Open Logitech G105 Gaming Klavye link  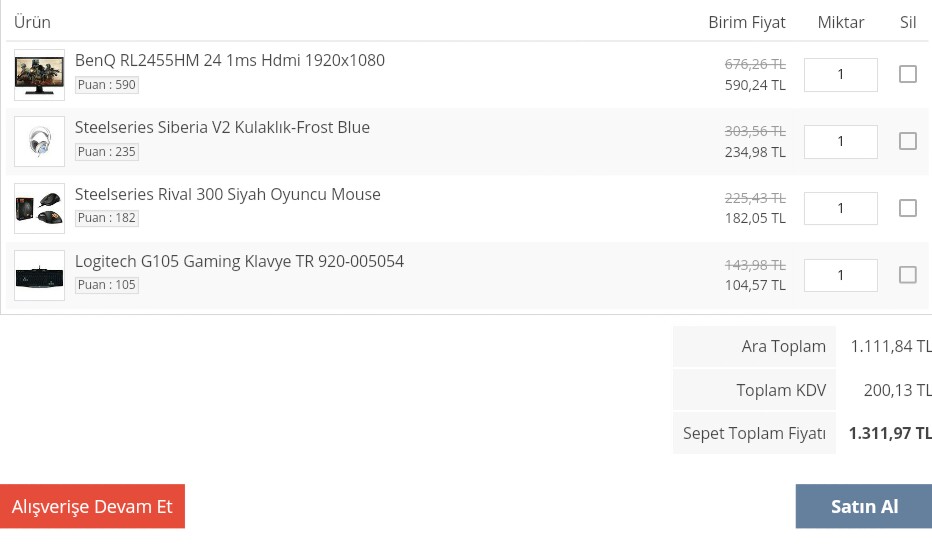pyautogui.click(x=239, y=262)
